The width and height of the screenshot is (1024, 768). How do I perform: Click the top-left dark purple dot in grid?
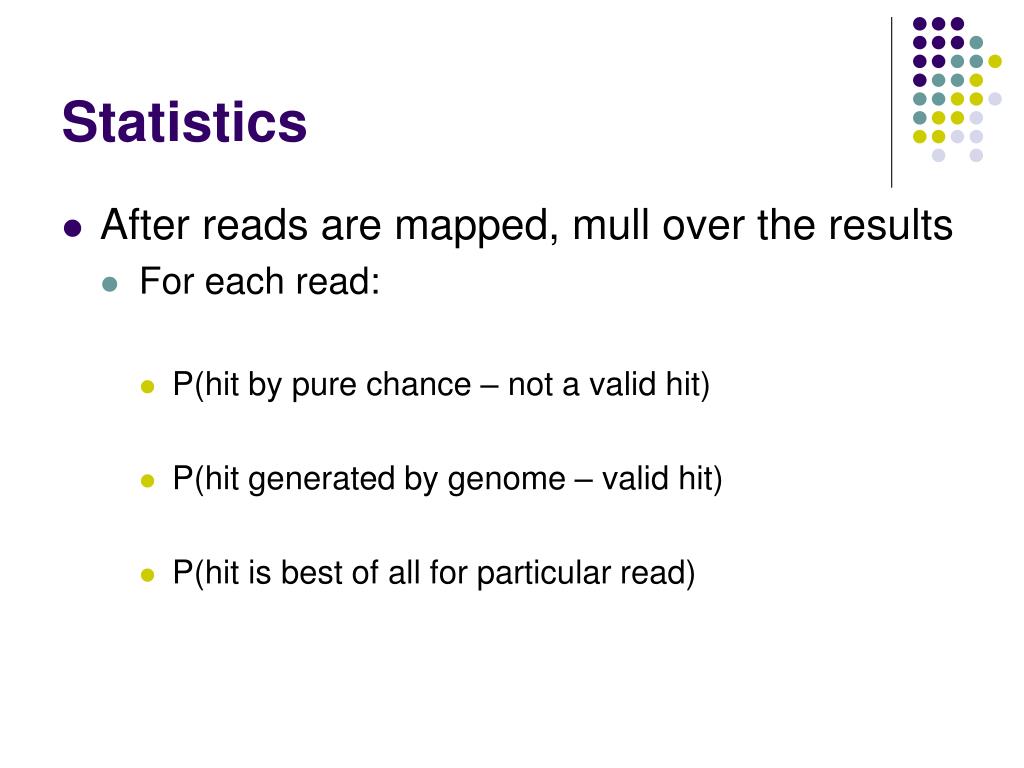pyautogui.click(x=920, y=24)
